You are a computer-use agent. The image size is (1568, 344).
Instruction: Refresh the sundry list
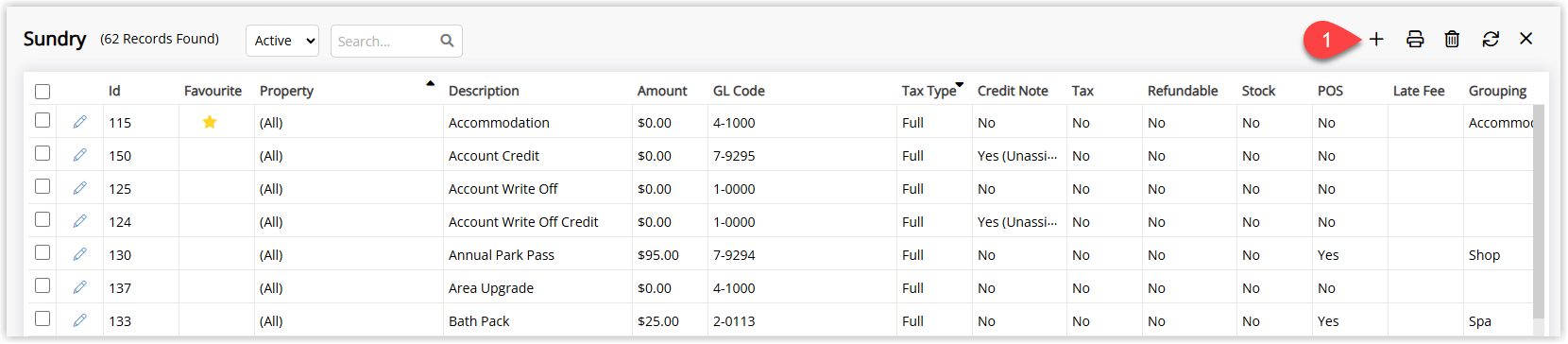1491,39
